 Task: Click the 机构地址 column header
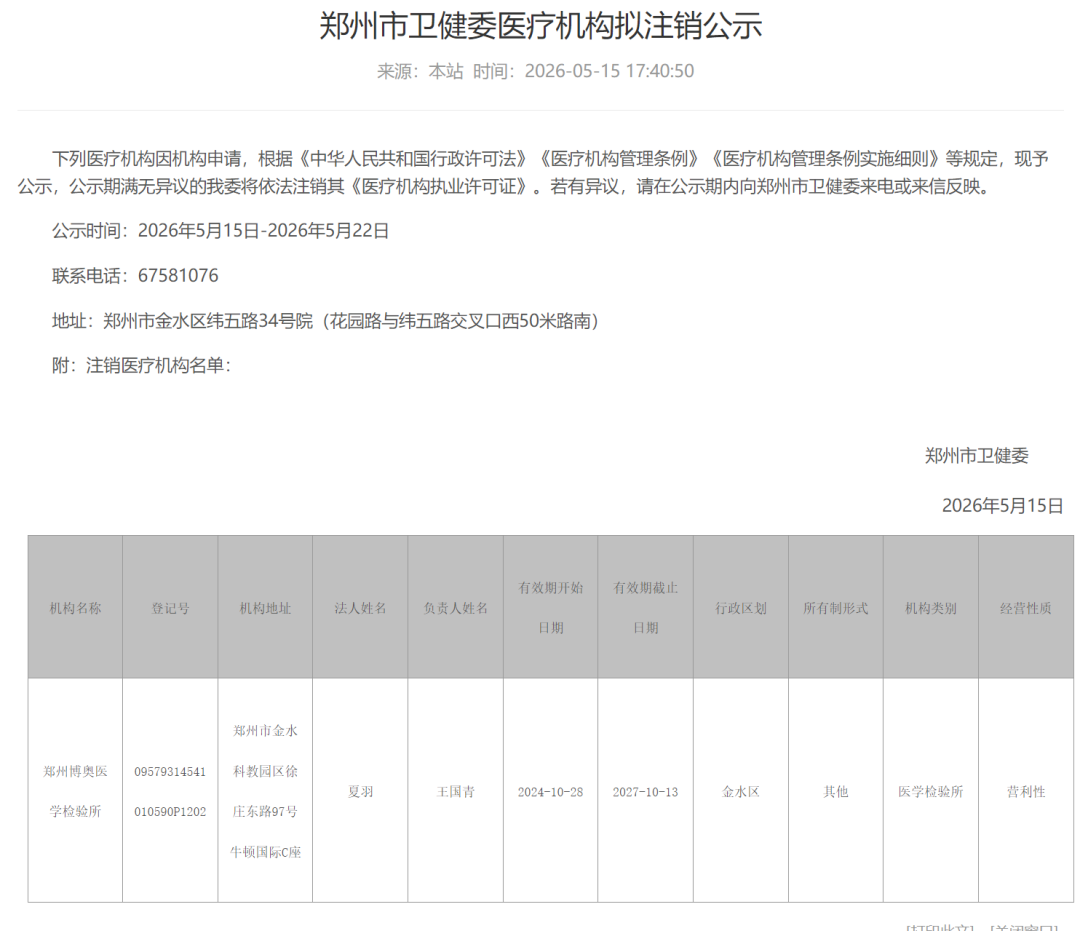(x=265, y=608)
